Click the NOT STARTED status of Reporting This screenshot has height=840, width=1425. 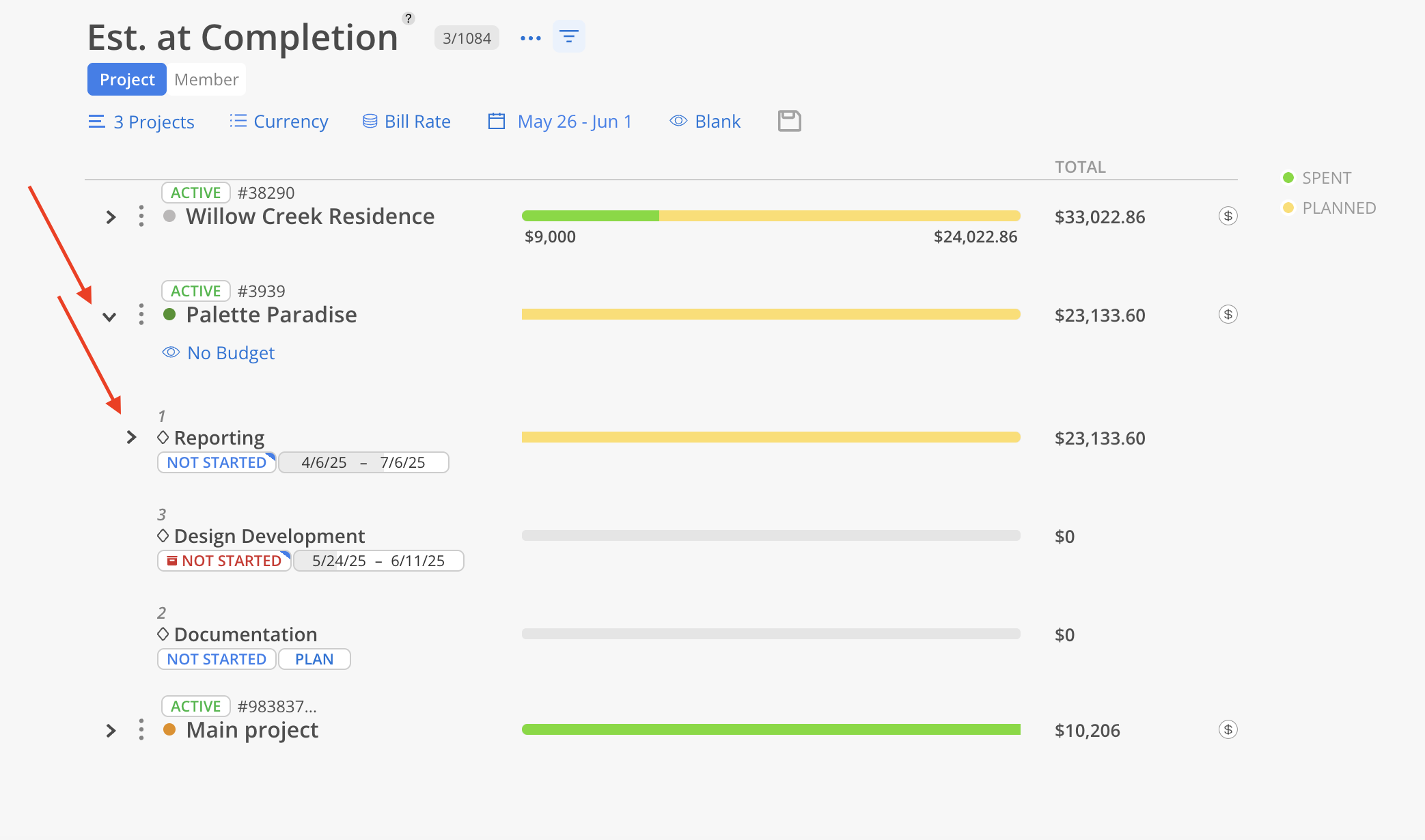pos(217,462)
